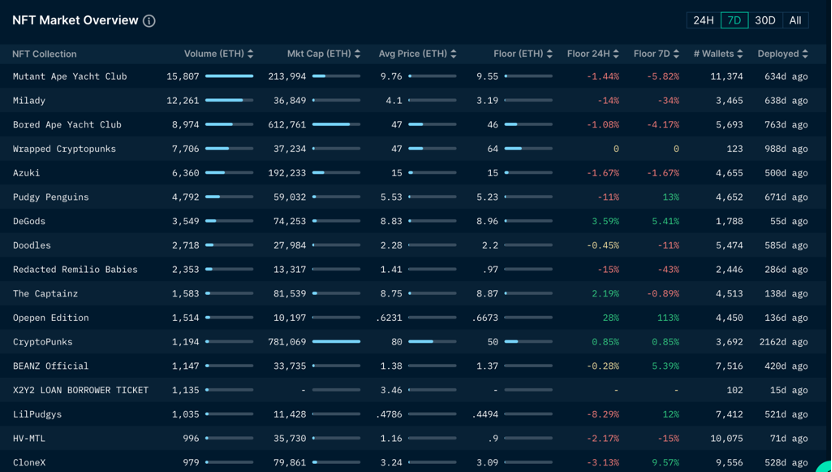Click Mutant Ape Yacht Club volume bar
The width and height of the screenshot is (832, 472).
point(229,76)
